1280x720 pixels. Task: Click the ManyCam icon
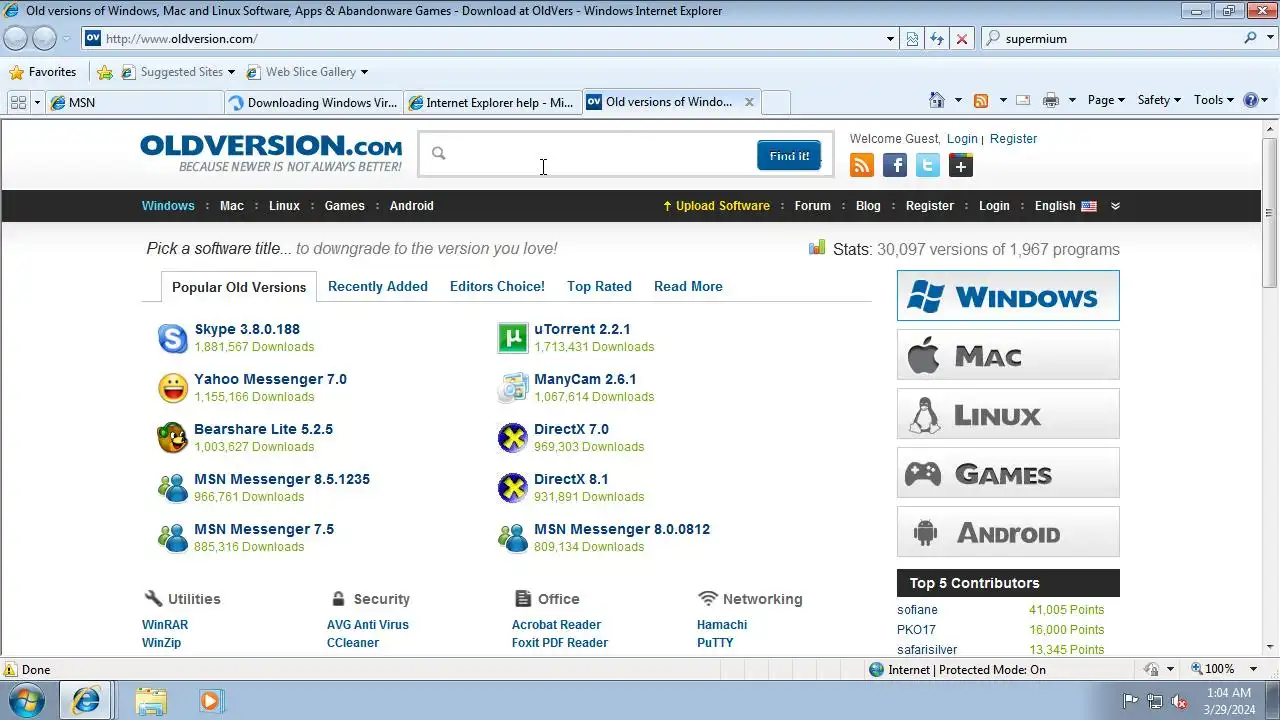point(513,388)
